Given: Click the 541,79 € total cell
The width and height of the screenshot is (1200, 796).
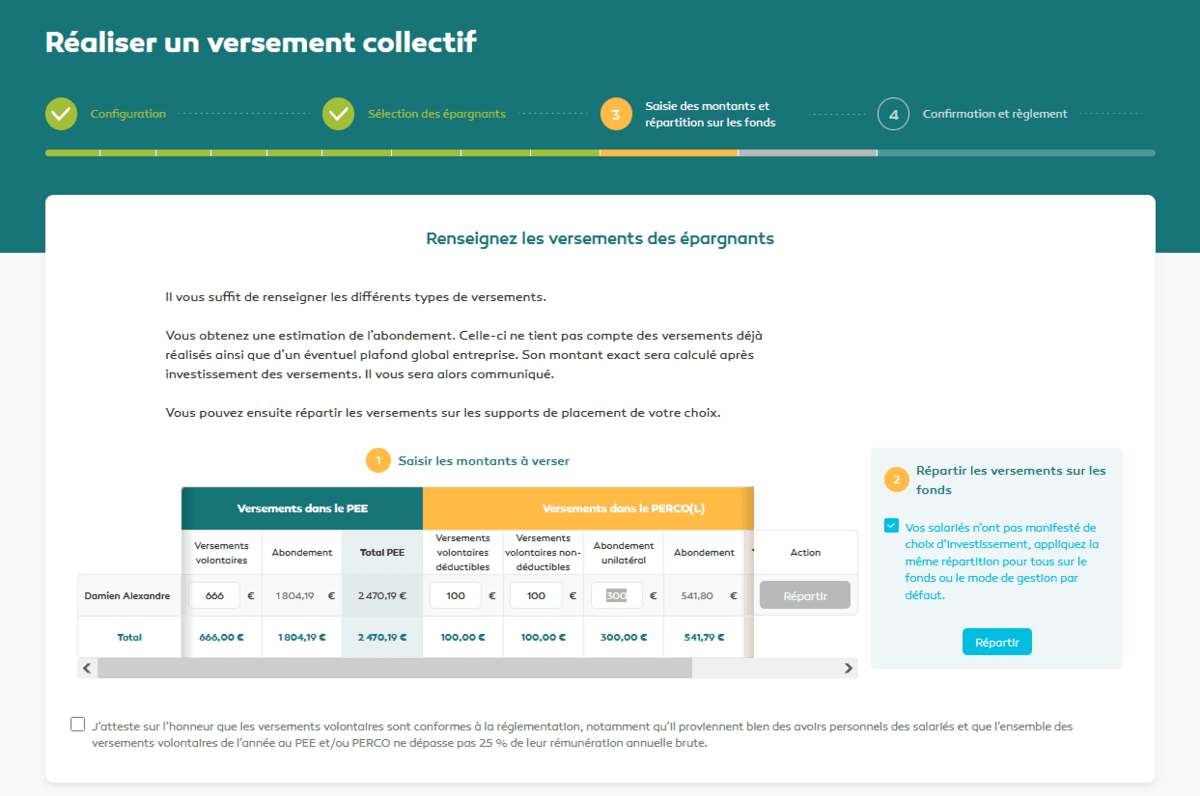Looking at the screenshot, I should pyautogui.click(x=703, y=637).
